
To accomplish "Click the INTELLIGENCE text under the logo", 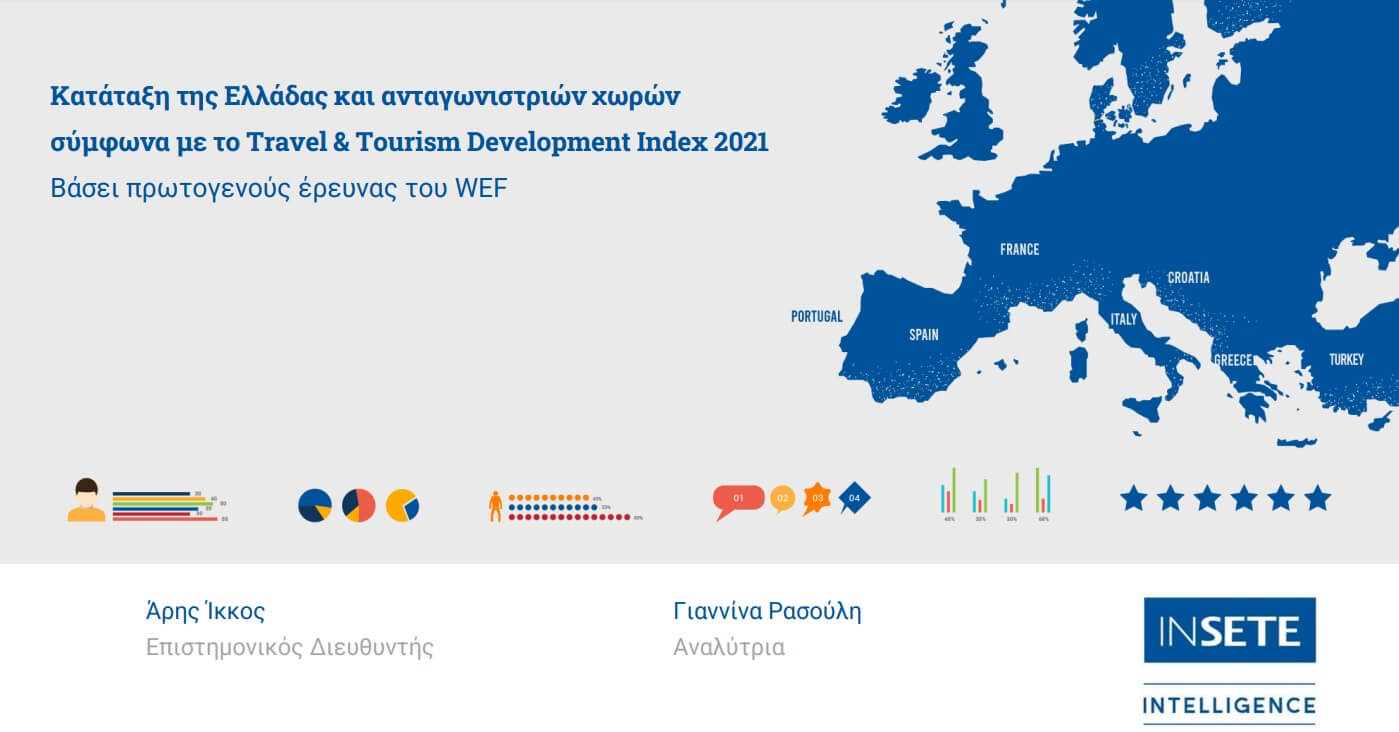I will pyautogui.click(x=1229, y=705).
